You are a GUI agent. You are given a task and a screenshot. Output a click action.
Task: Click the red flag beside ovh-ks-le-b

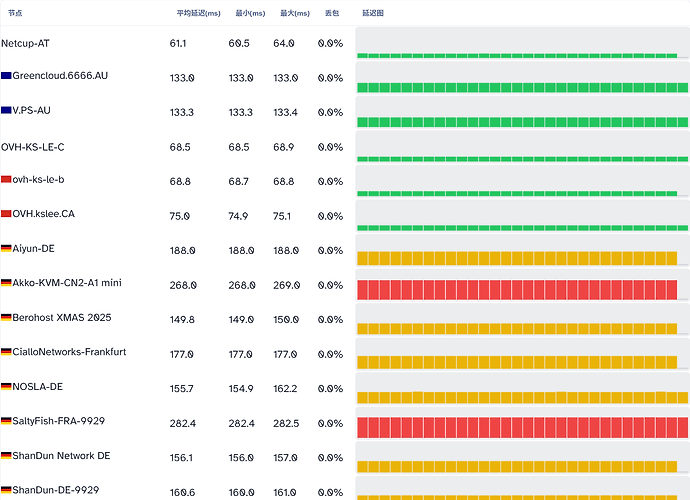coord(6,179)
